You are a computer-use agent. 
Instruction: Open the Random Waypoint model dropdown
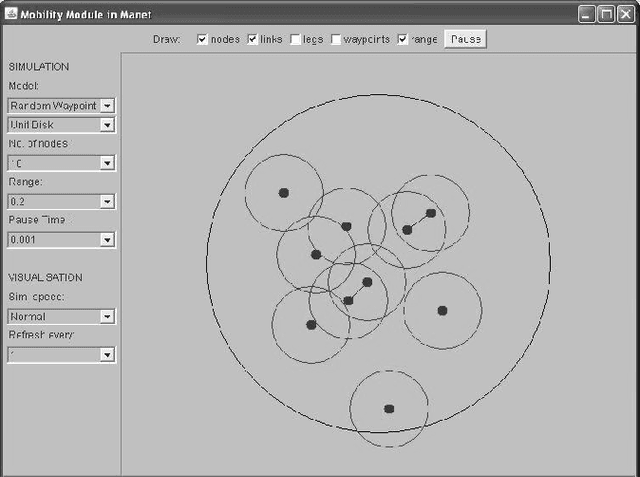click(108, 105)
